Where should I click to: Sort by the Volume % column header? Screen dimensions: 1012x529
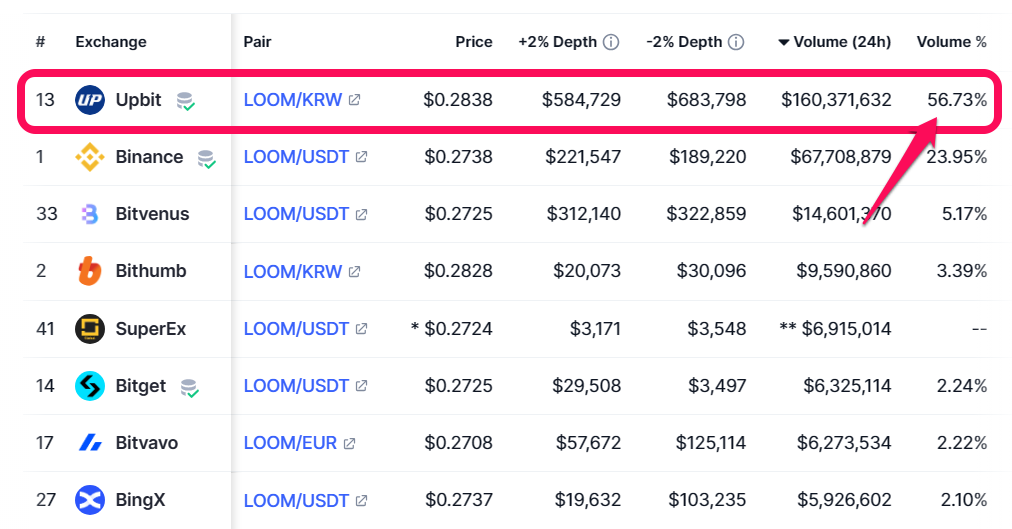(x=952, y=42)
